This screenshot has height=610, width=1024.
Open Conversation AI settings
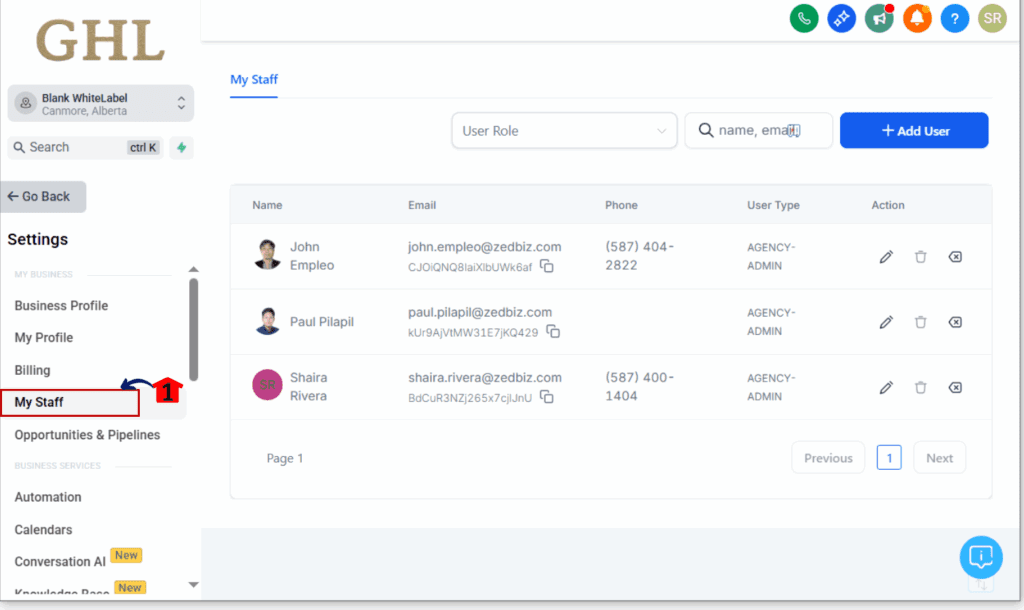point(59,562)
